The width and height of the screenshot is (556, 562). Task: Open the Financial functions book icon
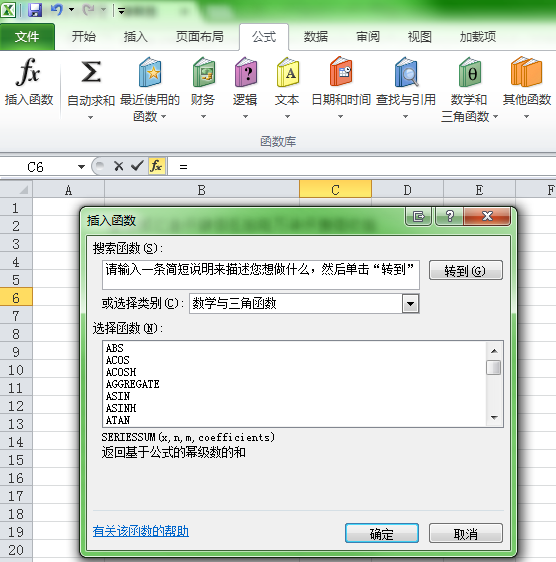(204, 72)
